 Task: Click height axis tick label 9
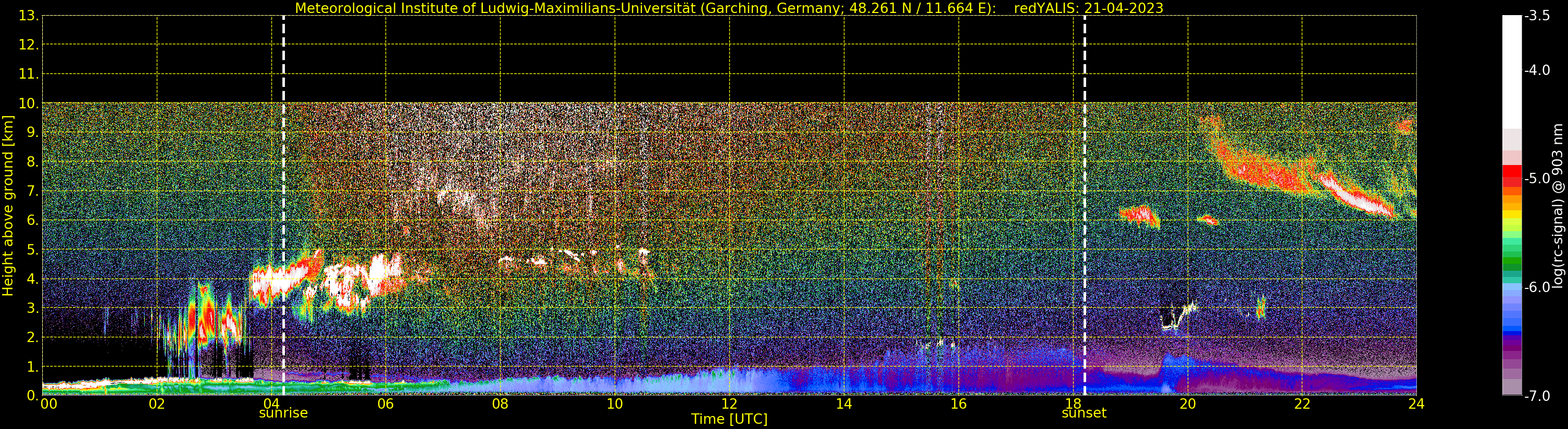click(x=32, y=133)
